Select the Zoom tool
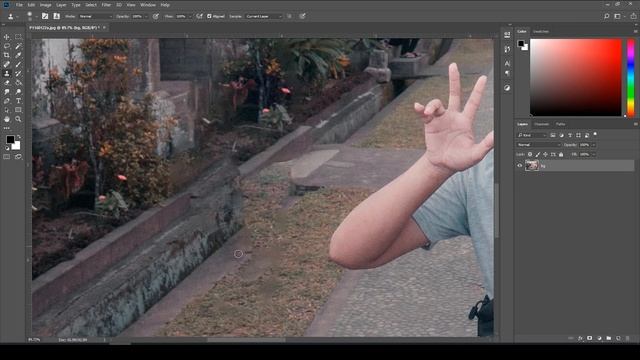This screenshot has width=640, height=360. (18, 119)
